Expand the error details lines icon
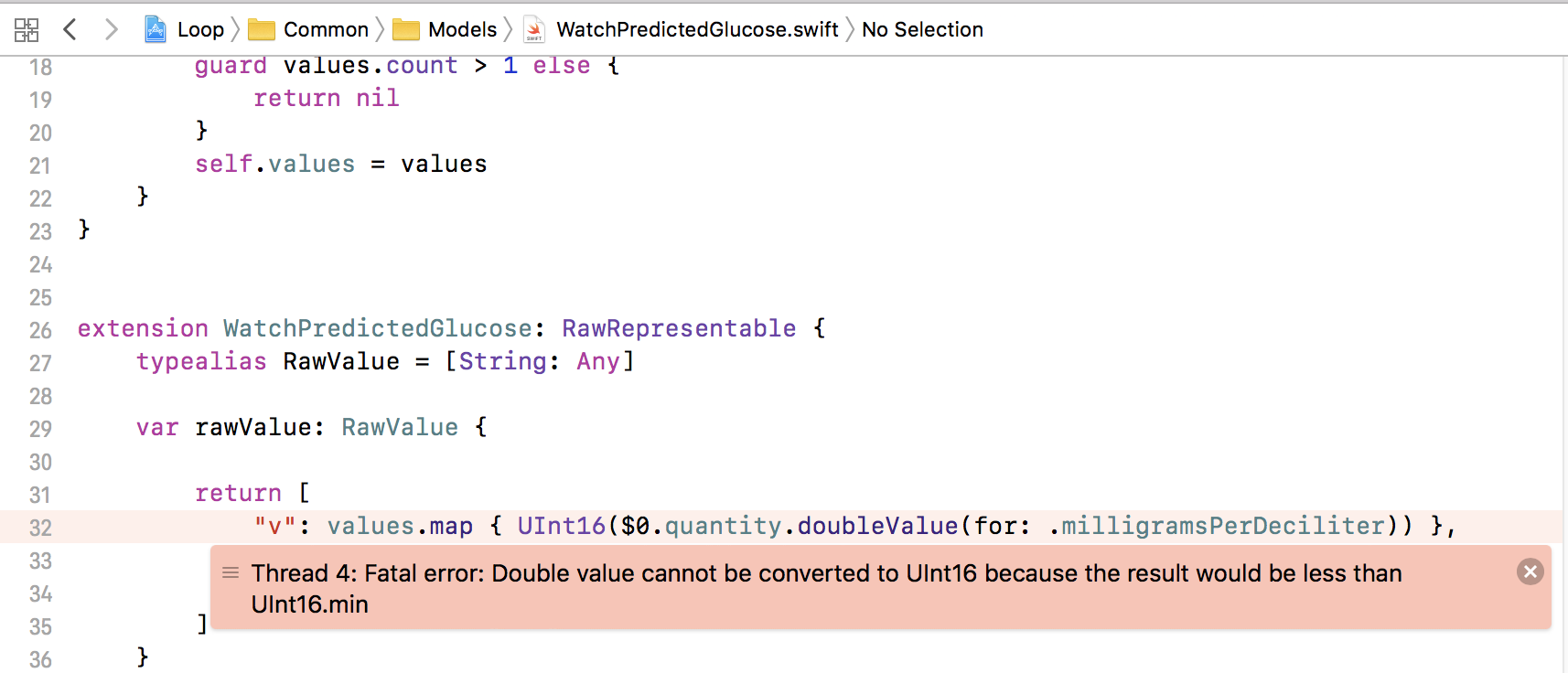 [x=231, y=572]
